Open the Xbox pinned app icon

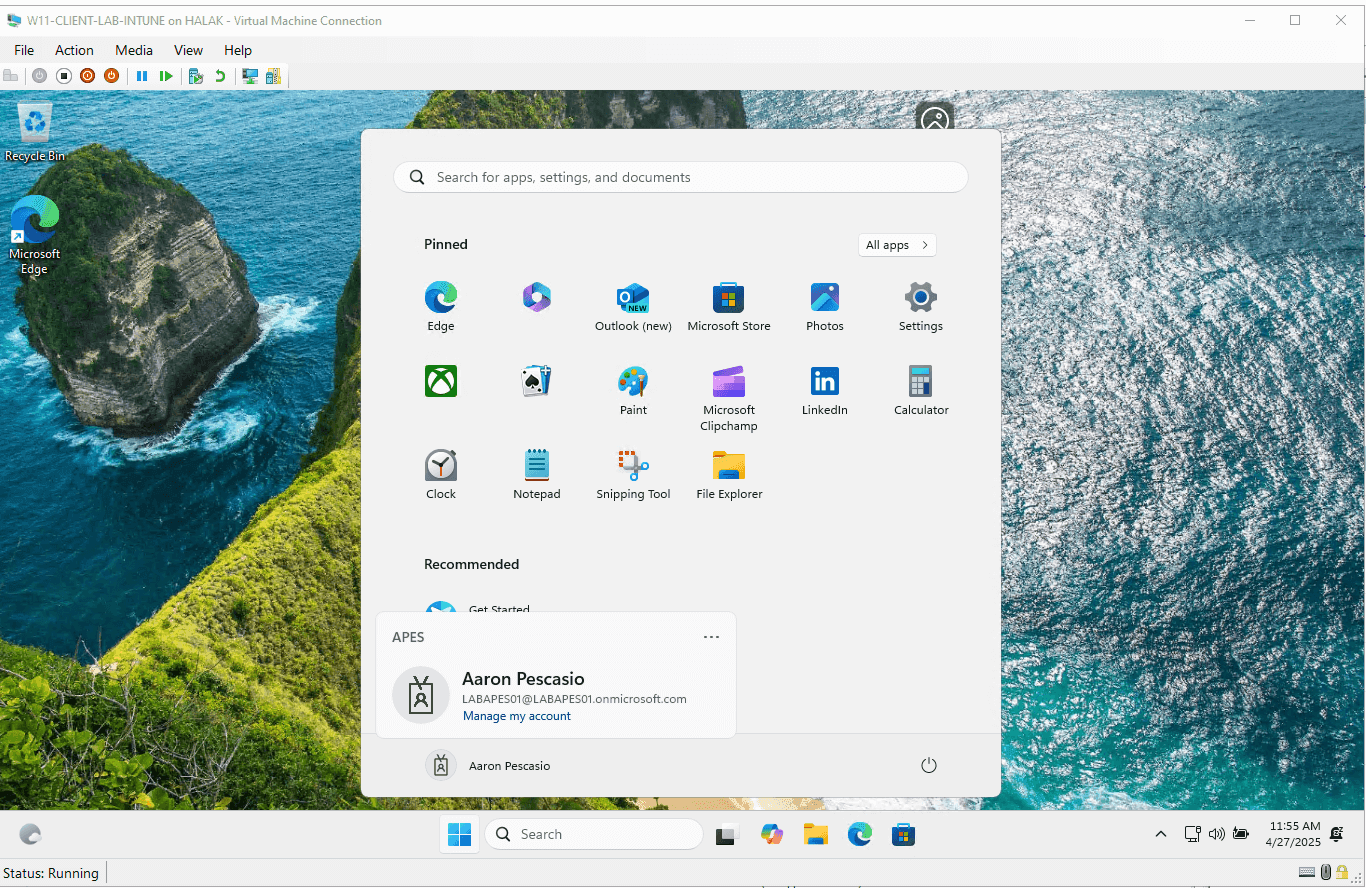click(441, 381)
